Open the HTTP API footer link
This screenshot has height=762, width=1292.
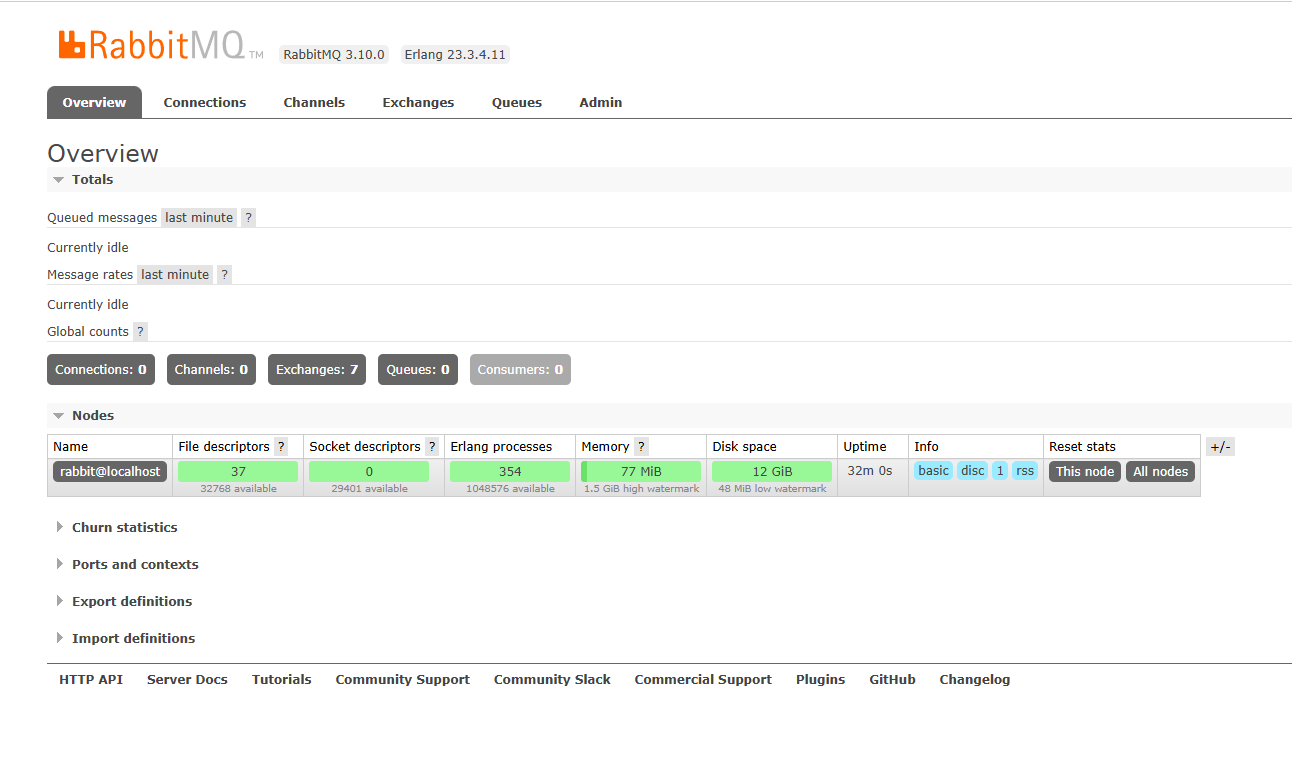pos(91,679)
